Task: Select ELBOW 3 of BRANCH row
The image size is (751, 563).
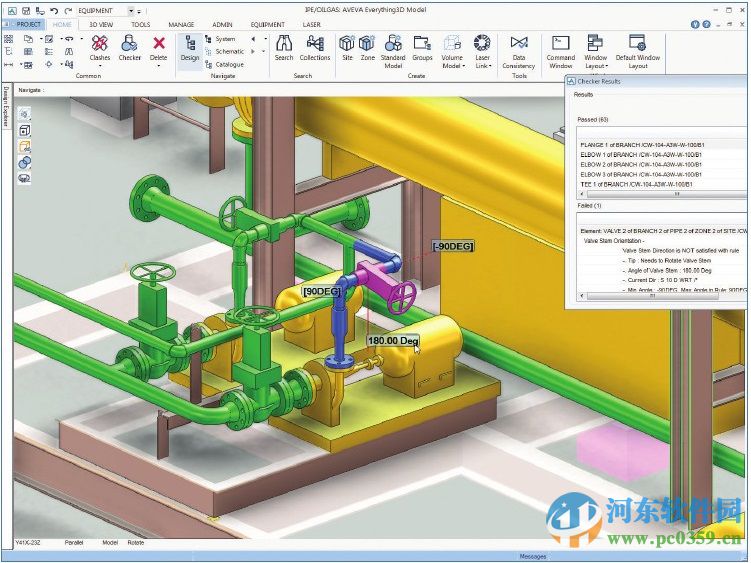Action: pyautogui.click(x=662, y=174)
